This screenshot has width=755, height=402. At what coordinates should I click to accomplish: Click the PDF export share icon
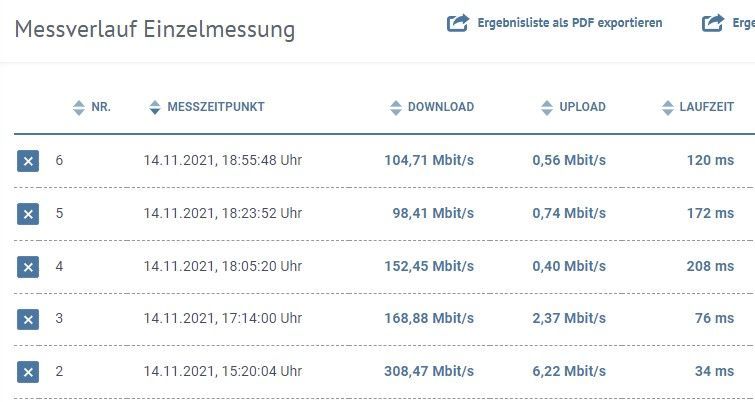click(x=458, y=23)
